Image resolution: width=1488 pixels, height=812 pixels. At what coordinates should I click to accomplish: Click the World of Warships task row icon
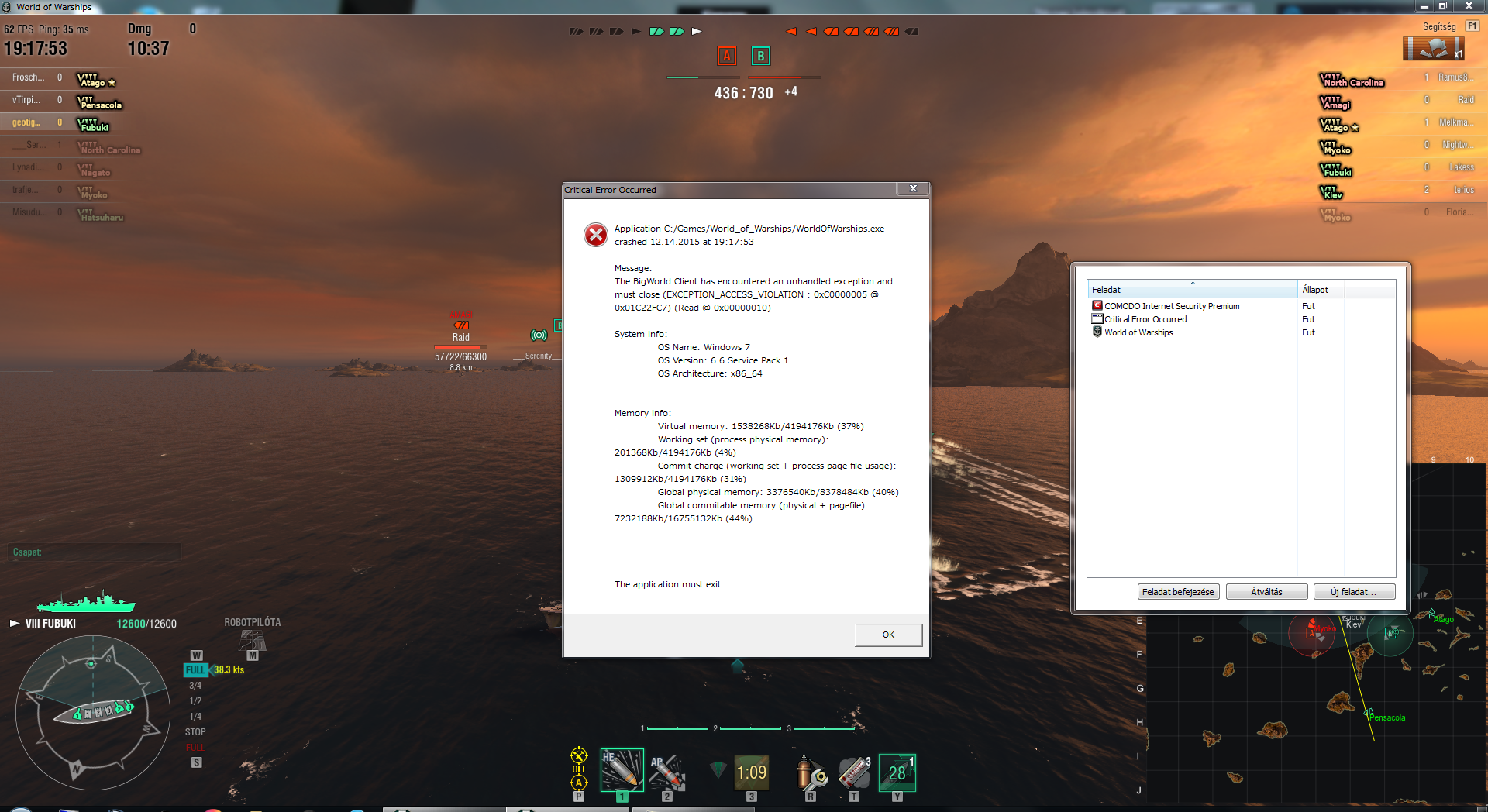coord(1097,332)
